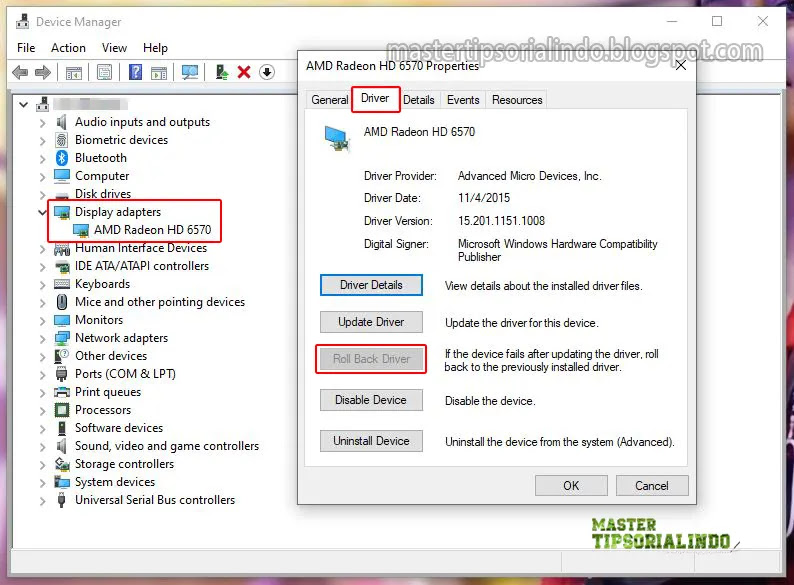Expand the Biometric devices node

43,140
